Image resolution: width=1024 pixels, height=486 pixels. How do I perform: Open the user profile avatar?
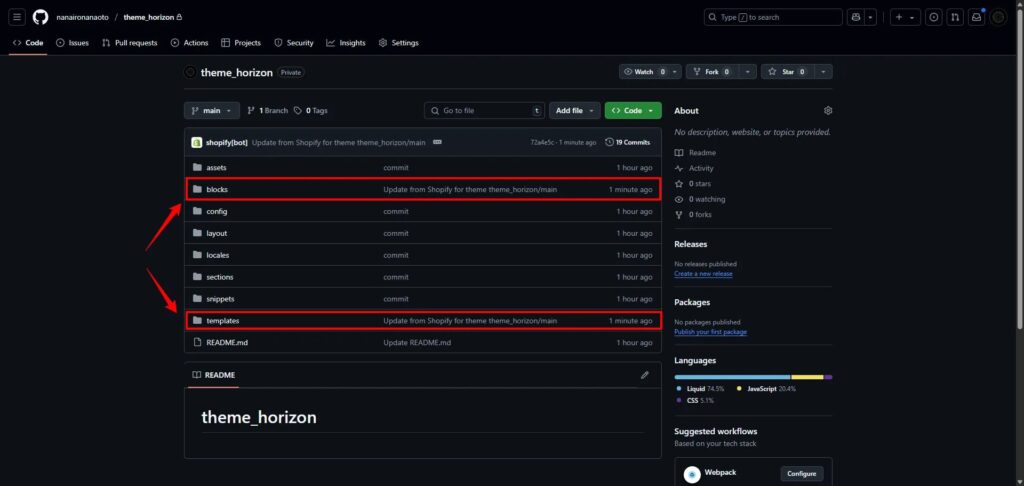pyautogui.click(x=998, y=17)
